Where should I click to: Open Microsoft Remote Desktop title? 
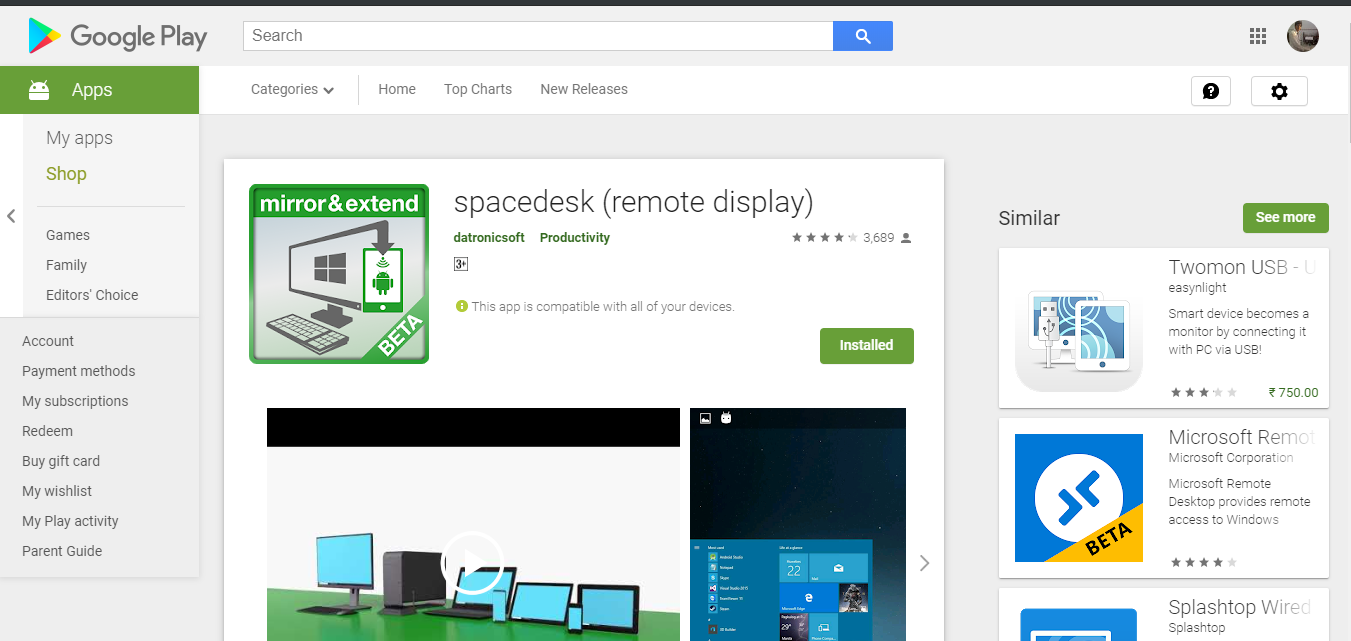(x=1242, y=437)
